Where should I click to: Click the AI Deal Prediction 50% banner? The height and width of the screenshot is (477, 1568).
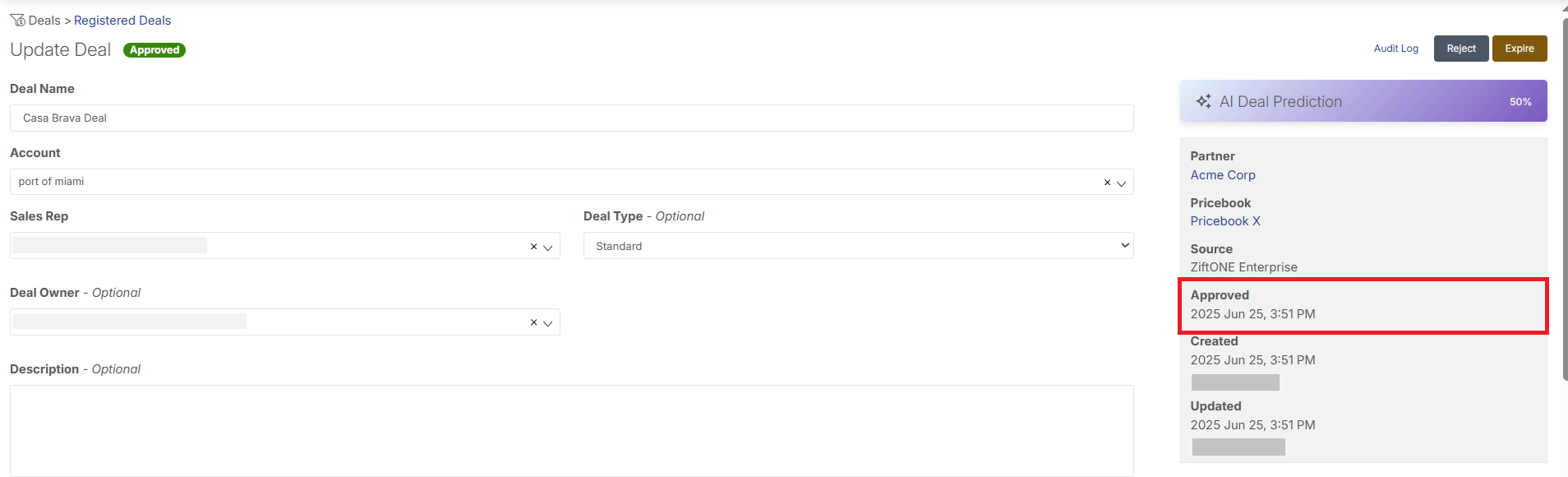[x=1363, y=101]
